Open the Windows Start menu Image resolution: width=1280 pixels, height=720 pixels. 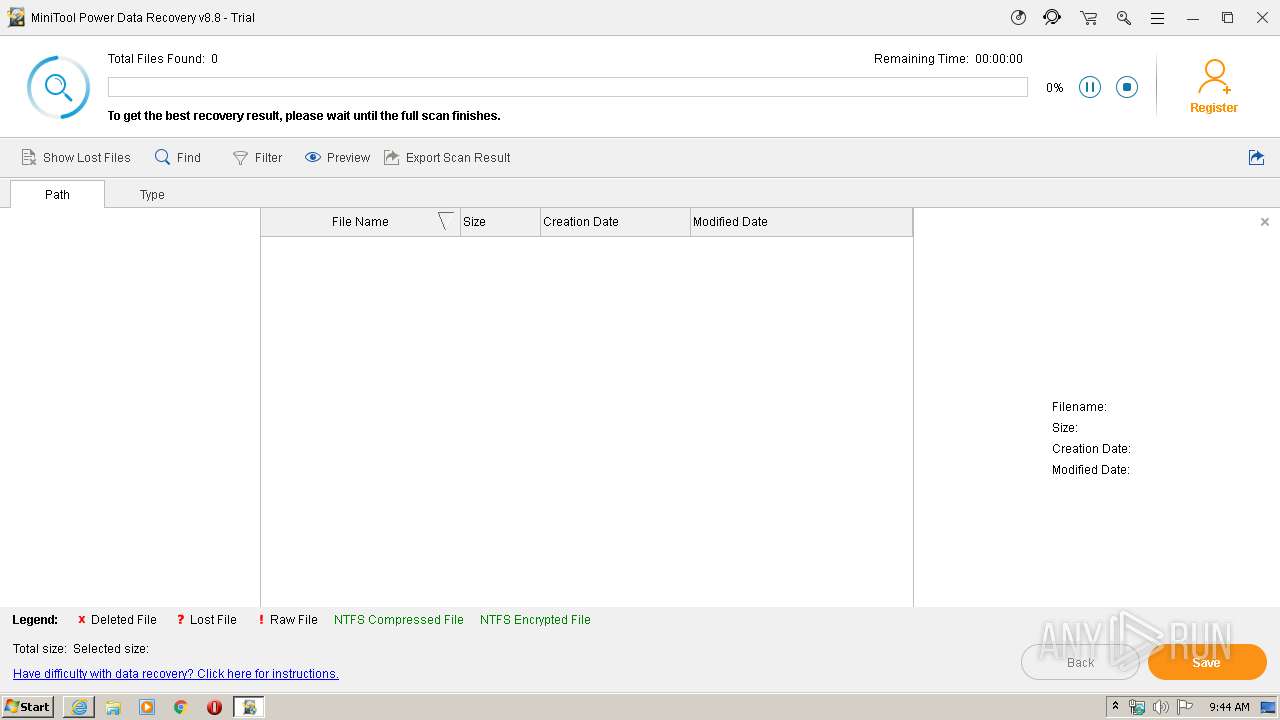pos(28,707)
